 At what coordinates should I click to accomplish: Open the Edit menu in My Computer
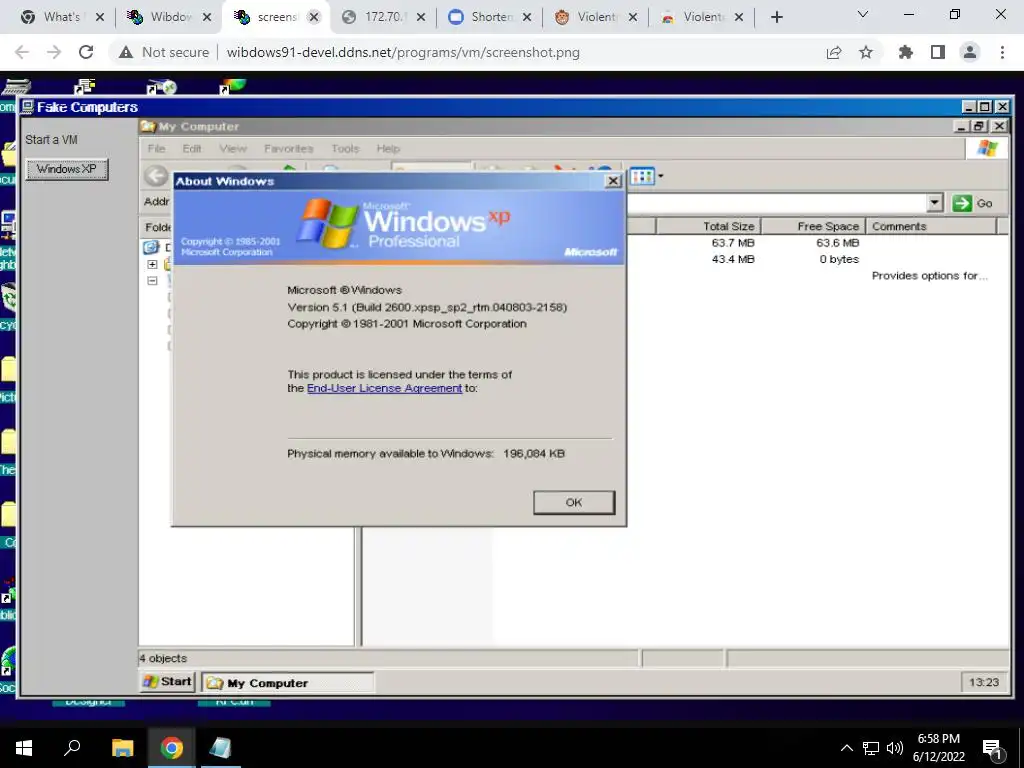tap(191, 148)
